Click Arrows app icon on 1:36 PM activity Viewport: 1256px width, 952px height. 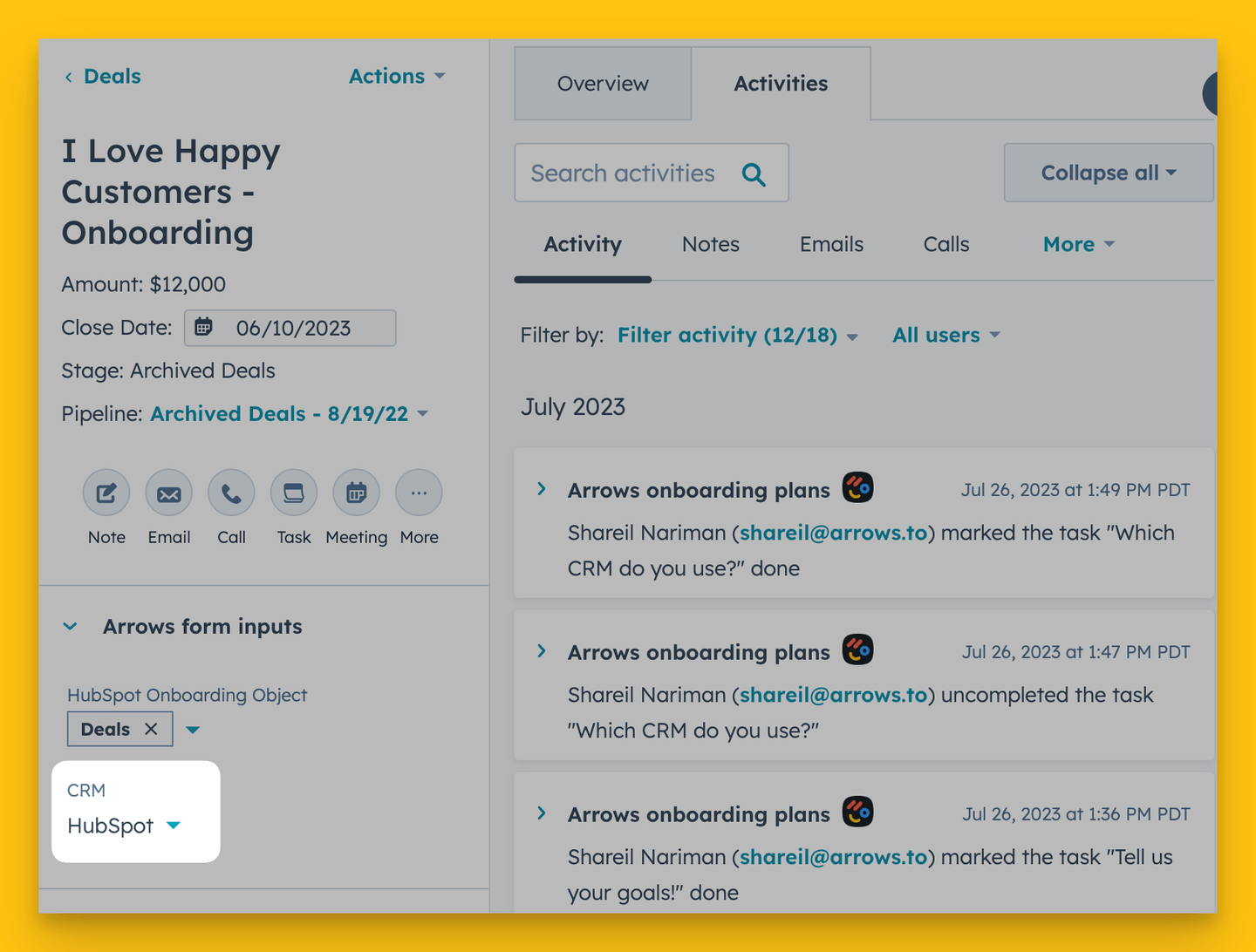click(x=858, y=813)
